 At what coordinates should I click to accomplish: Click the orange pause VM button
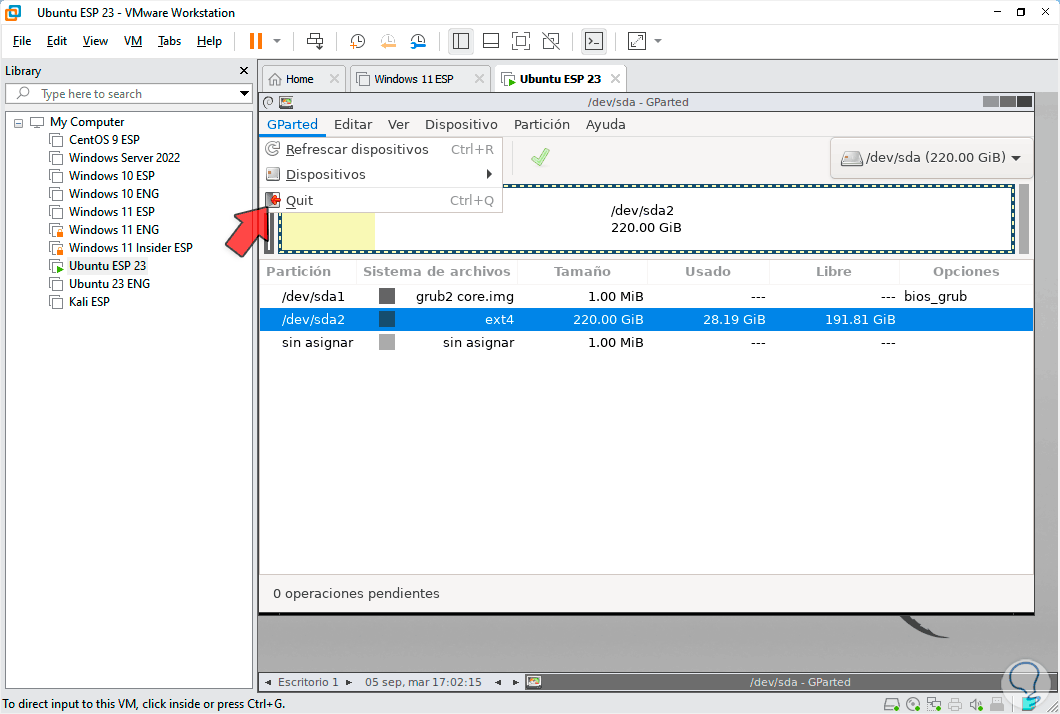256,41
